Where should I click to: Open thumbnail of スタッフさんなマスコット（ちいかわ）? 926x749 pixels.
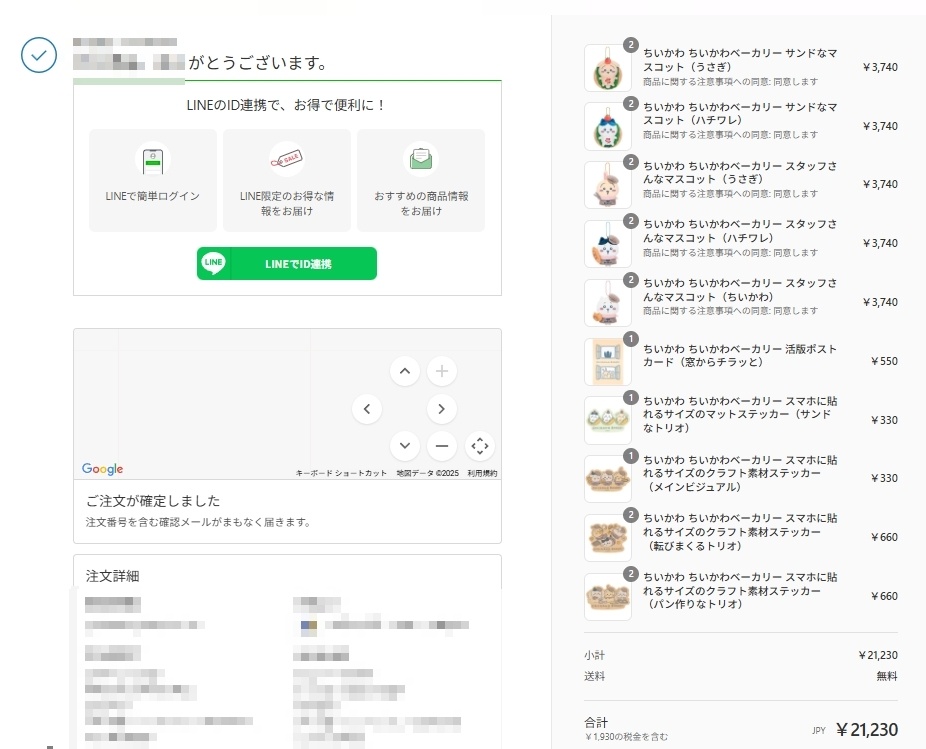coord(608,302)
